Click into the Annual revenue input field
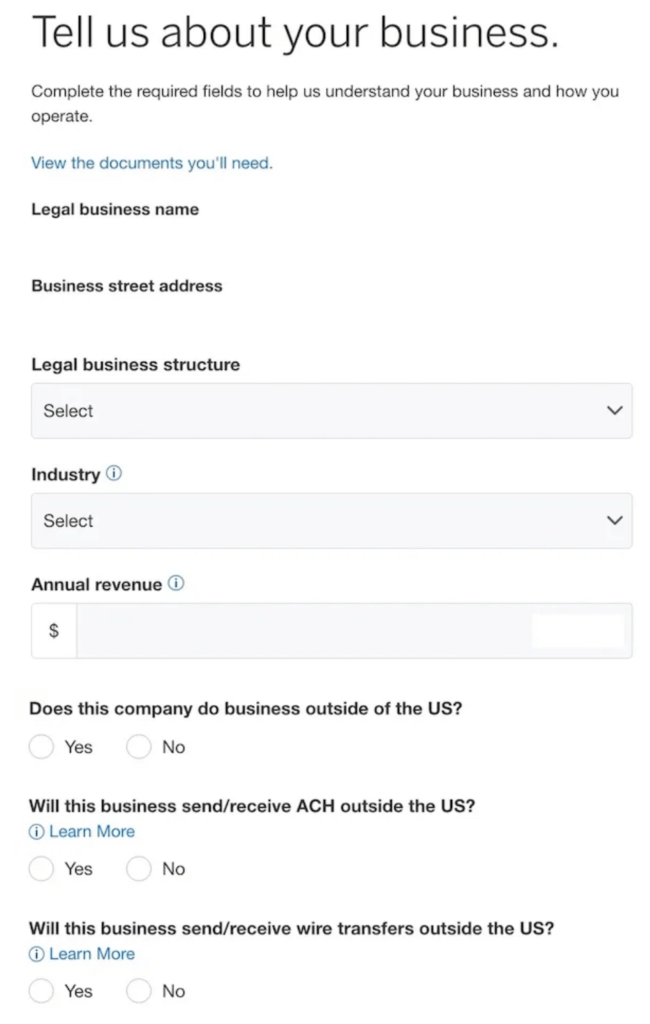Screen dimensions: 650x1024 point(354,630)
